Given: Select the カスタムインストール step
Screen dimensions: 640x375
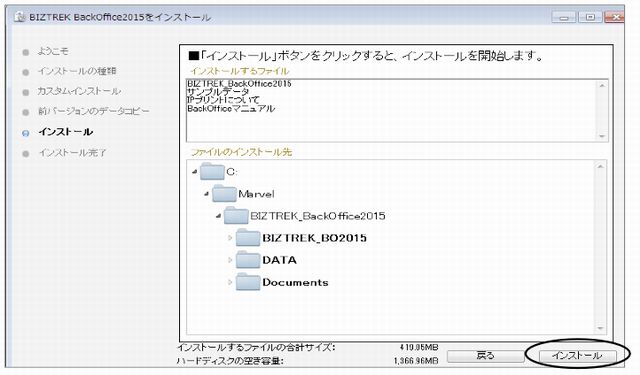Looking at the screenshot, I should 79,91.
